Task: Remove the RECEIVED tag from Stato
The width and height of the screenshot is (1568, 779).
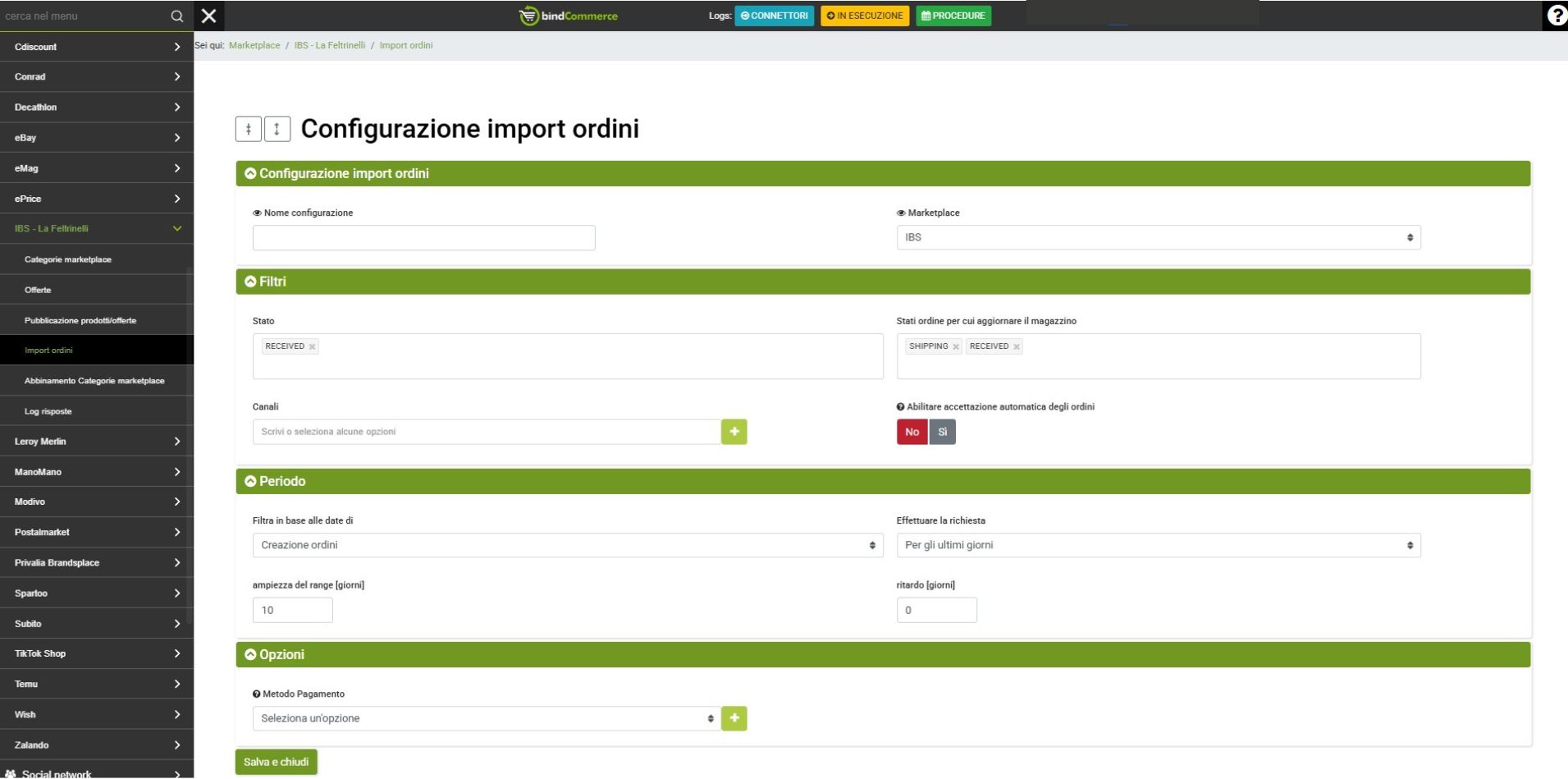Action: pos(313,347)
